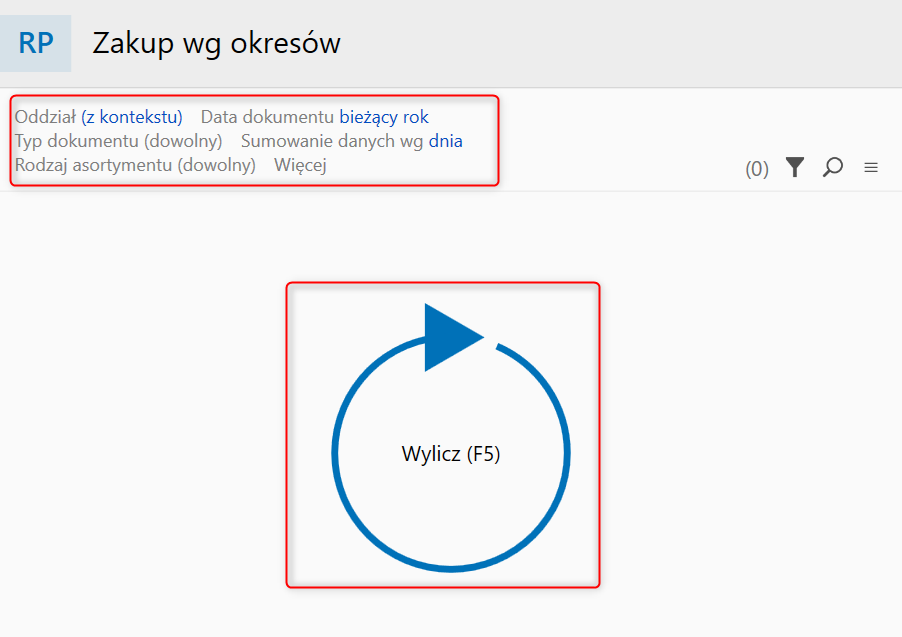Click the Zakup wg okresów title

(216, 44)
